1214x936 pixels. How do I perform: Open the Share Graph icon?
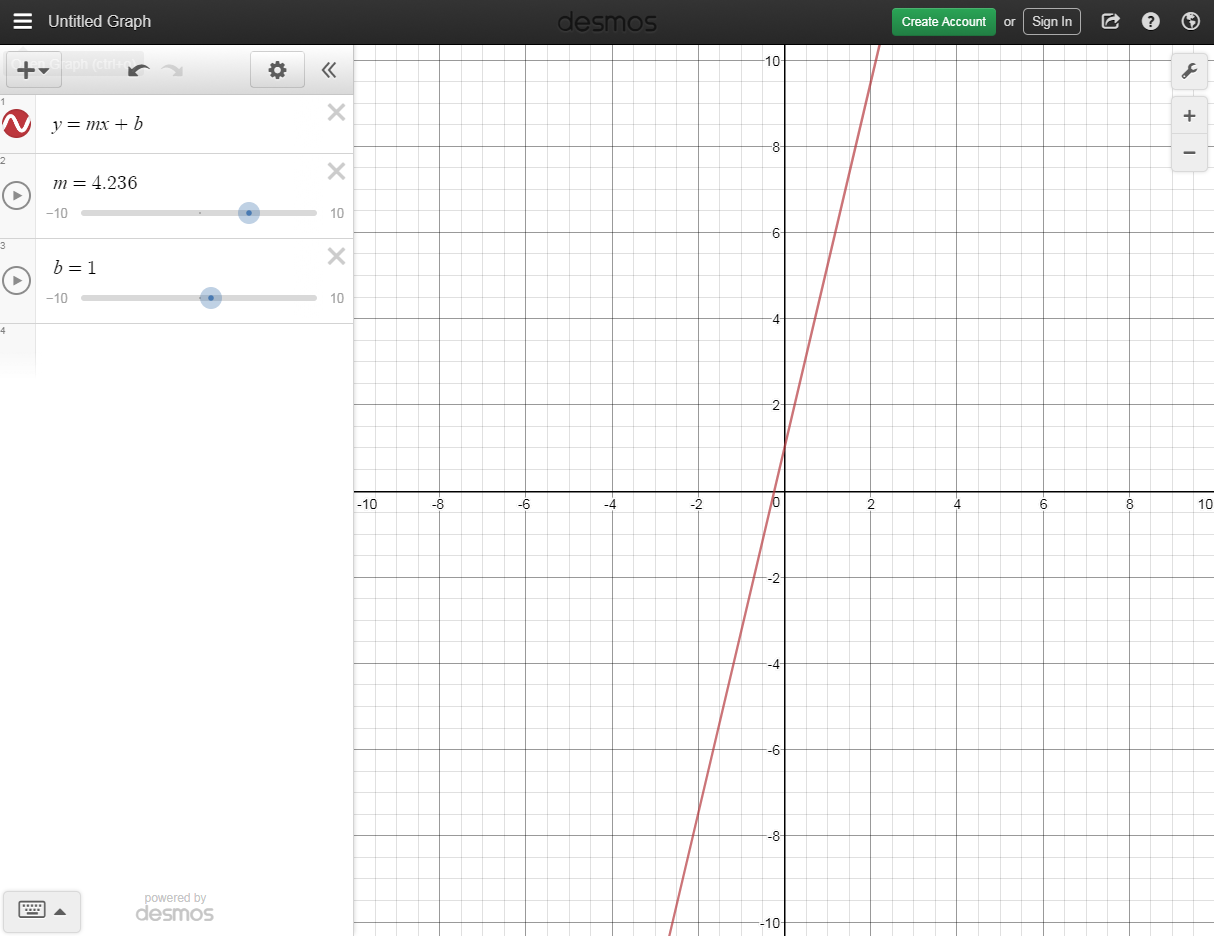tap(1110, 21)
